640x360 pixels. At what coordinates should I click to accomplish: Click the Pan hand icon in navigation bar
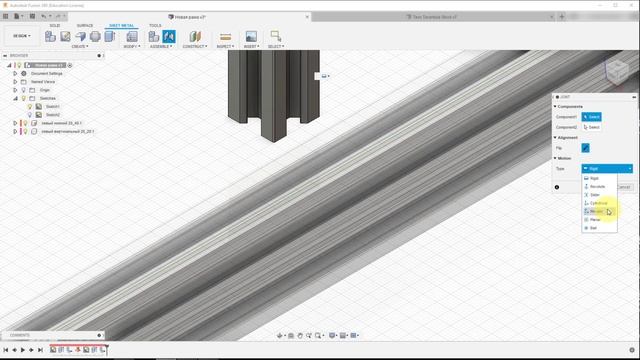tap(300, 336)
